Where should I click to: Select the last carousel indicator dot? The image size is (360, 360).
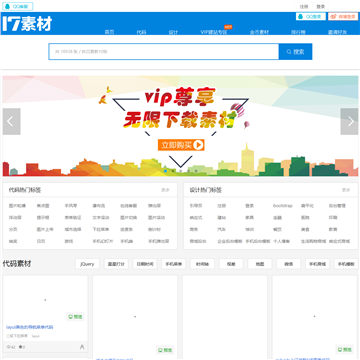click(x=196, y=171)
